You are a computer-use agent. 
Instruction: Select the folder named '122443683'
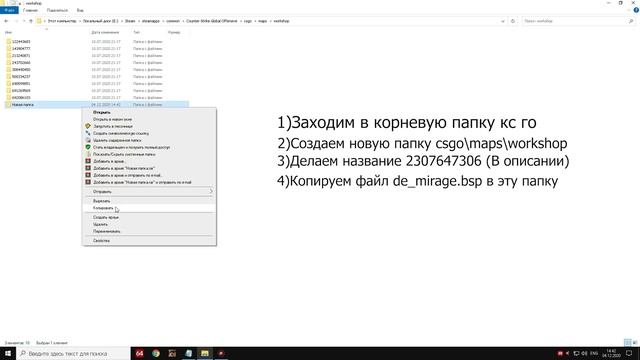[21, 42]
